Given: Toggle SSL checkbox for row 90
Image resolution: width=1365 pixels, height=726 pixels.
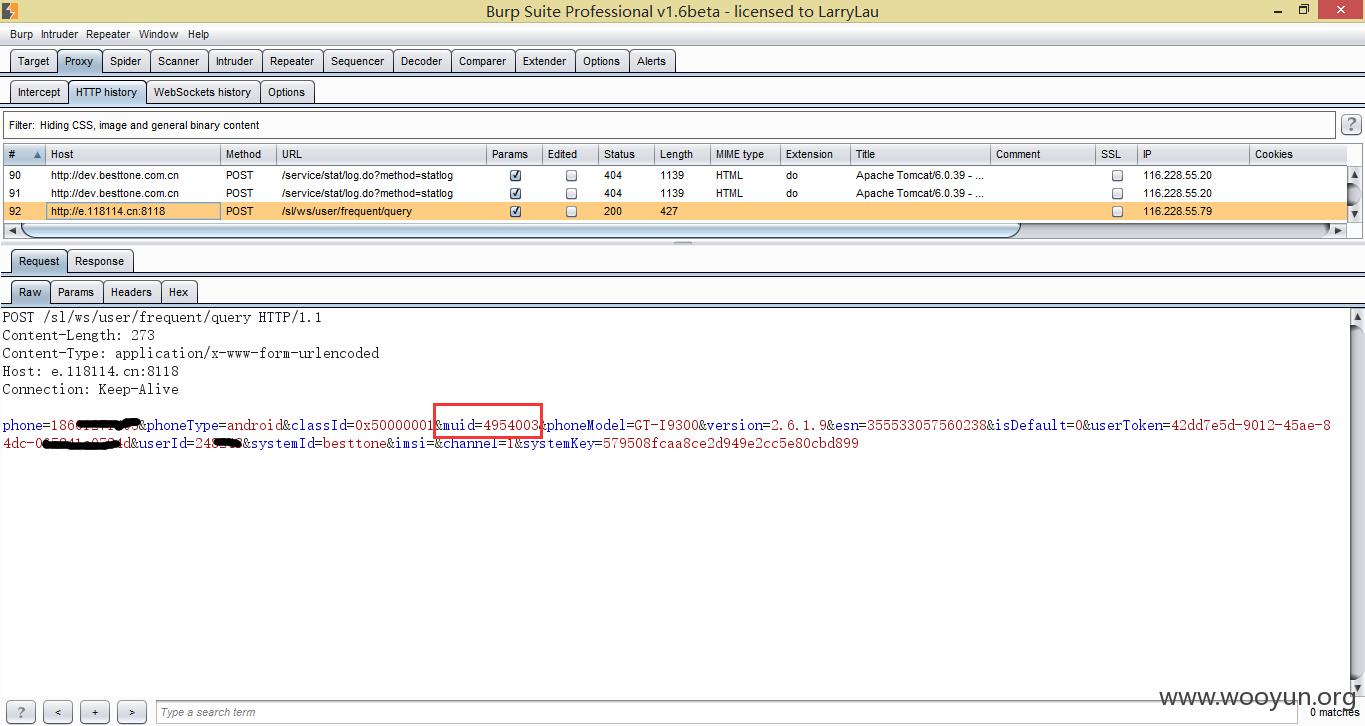Looking at the screenshot, I should click(1117, 175).
